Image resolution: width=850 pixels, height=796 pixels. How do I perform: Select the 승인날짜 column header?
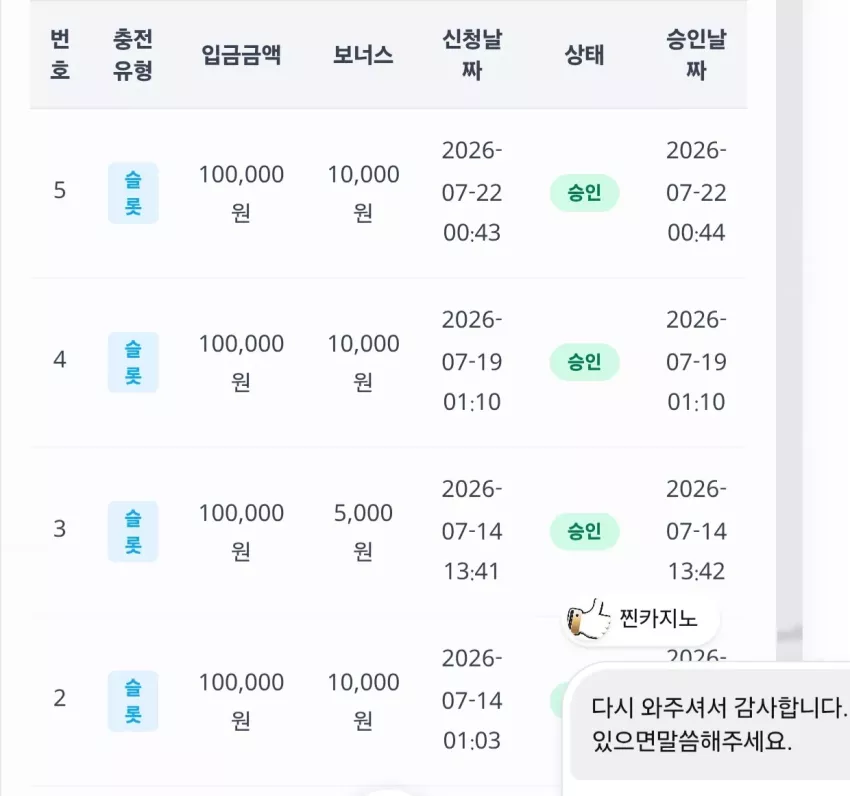(697, 54)
